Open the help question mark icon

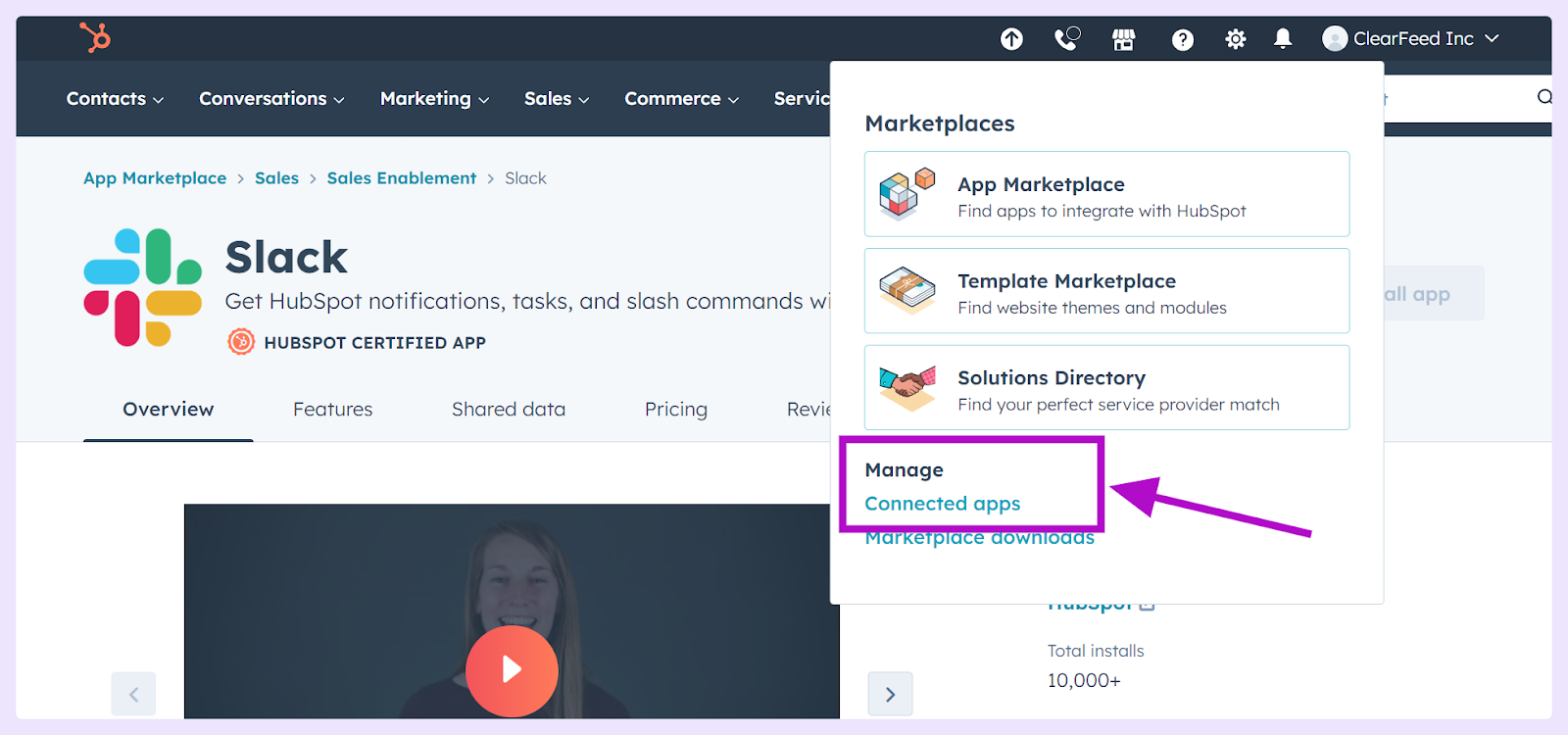[1183, 39]
